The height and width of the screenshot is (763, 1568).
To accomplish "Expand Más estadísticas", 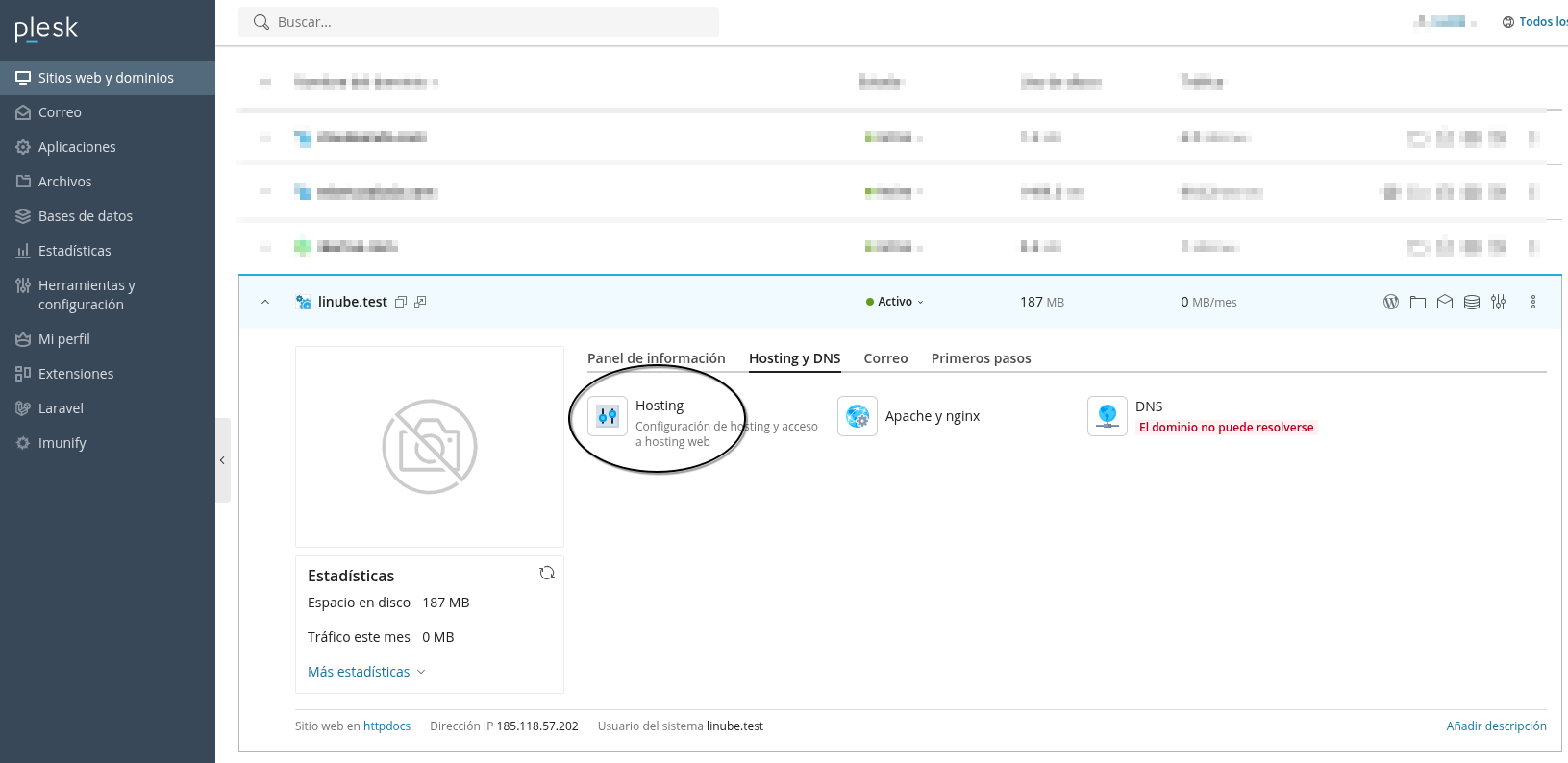I will (x=366, y=672).
